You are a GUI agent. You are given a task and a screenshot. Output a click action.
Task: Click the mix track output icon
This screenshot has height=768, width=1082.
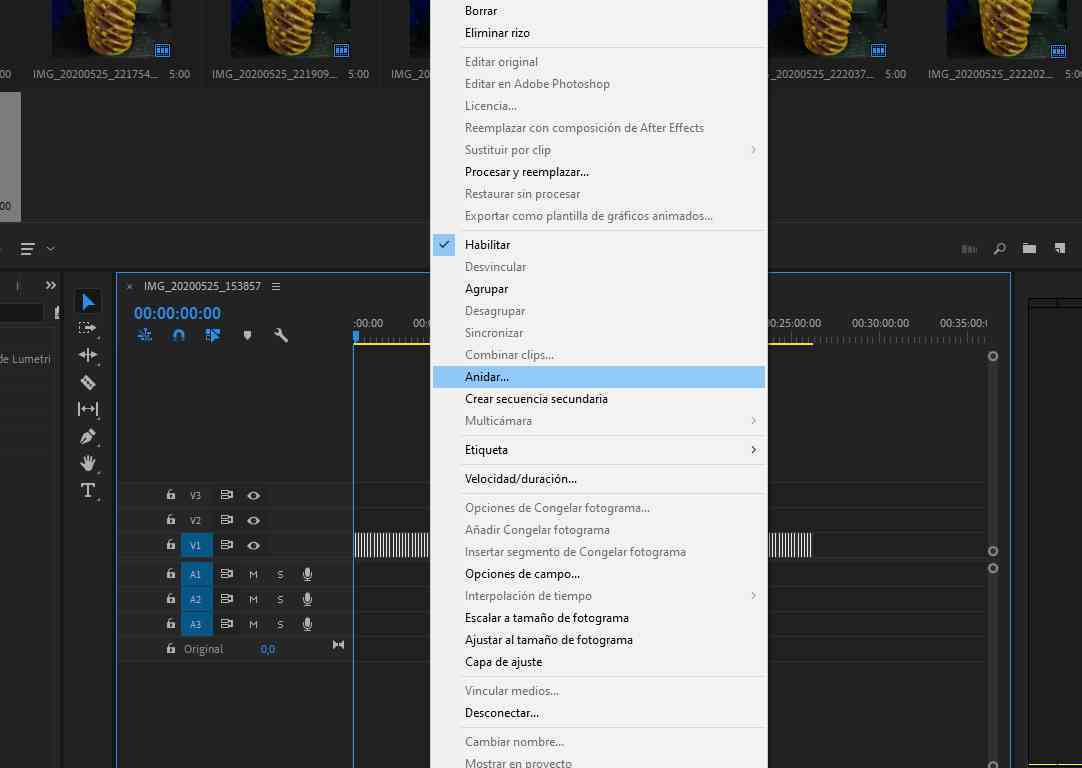[338, 644]
